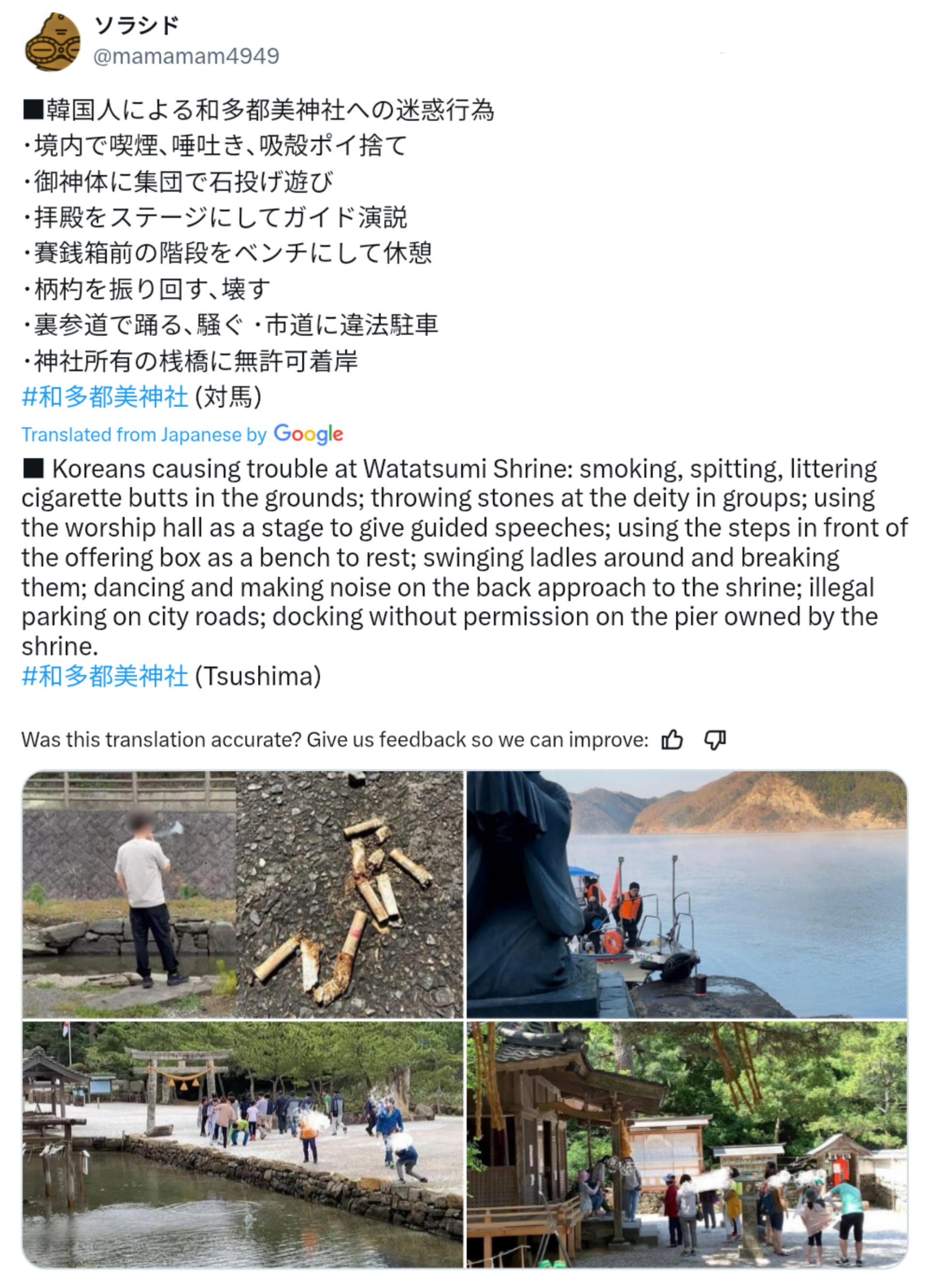Click the thumbs down feedback icon
Screen dimensions: 929x1288
715,740
